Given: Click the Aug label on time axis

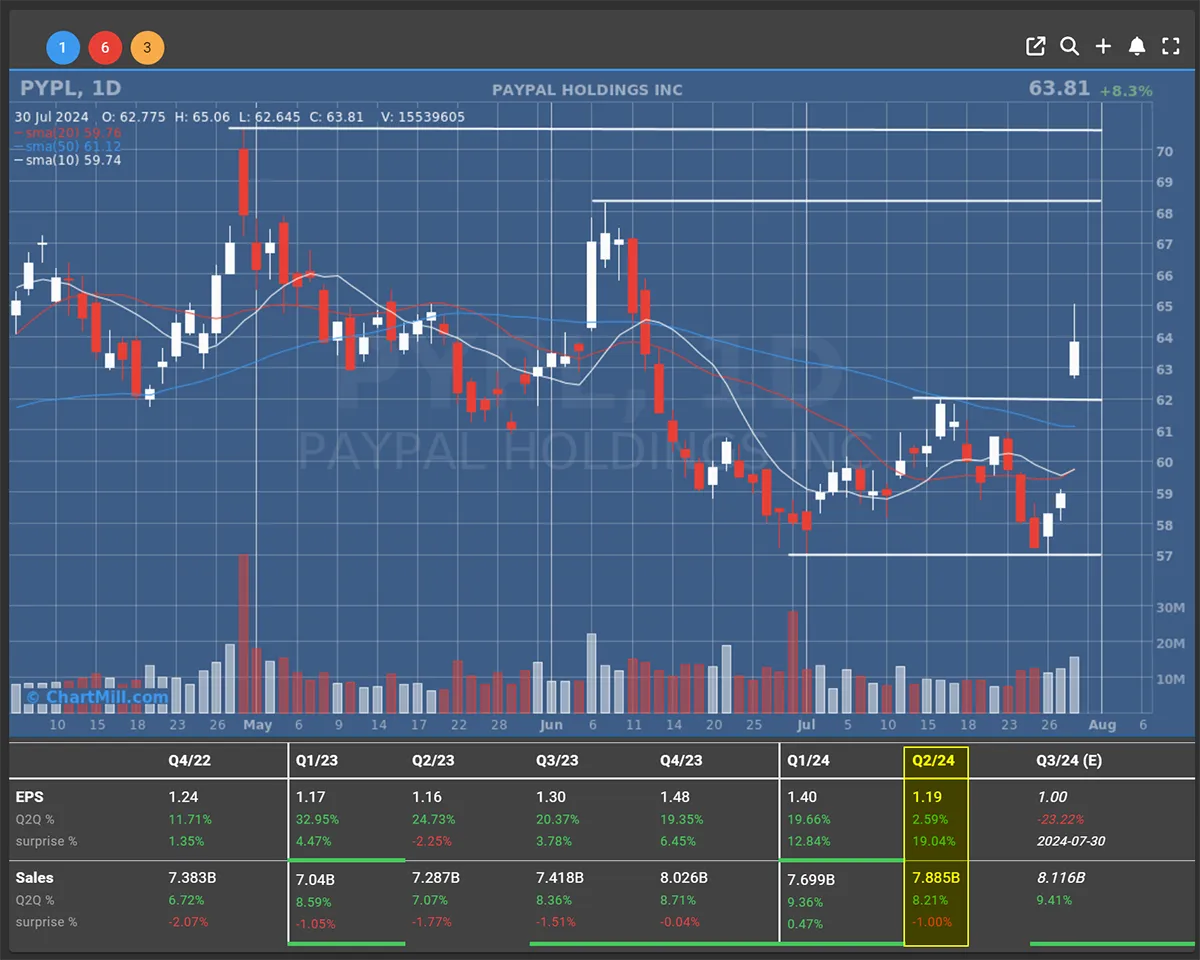Looking at the screenshot, I should [x=1102, y=725].
